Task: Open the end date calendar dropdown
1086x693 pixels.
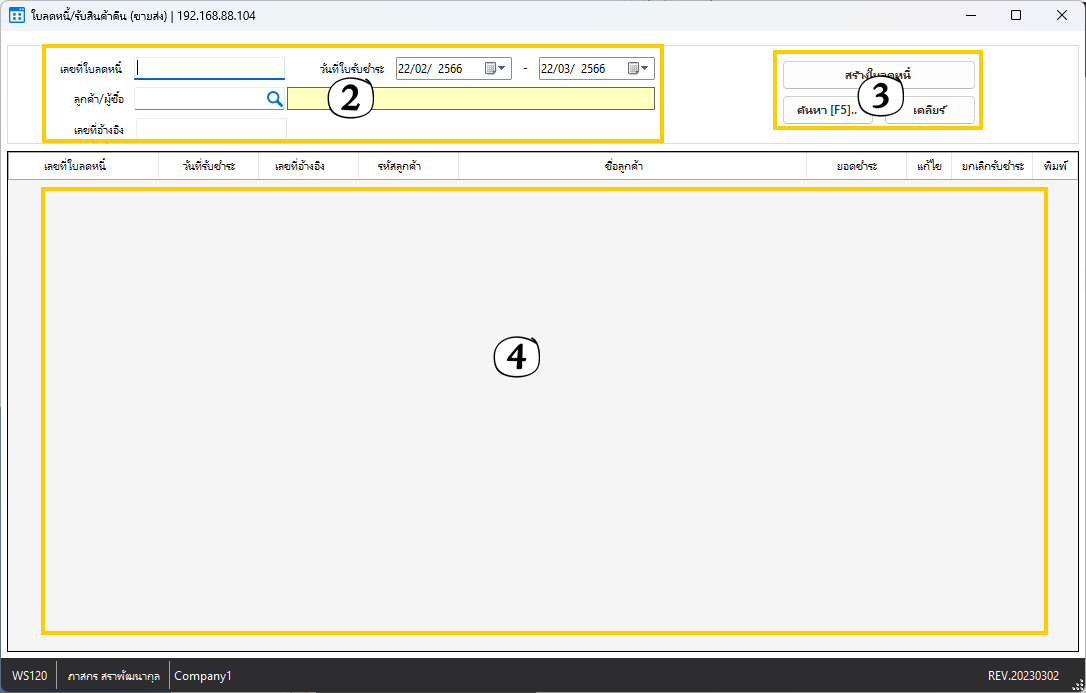Action: point(639,69)
